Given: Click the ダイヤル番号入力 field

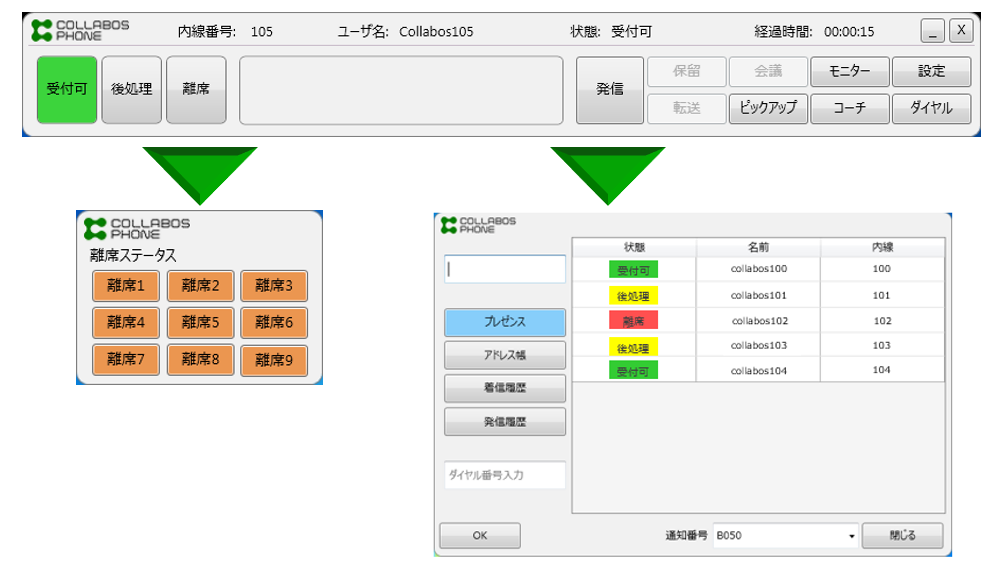Looking at the screenshot, I should (x=505, y=475).
